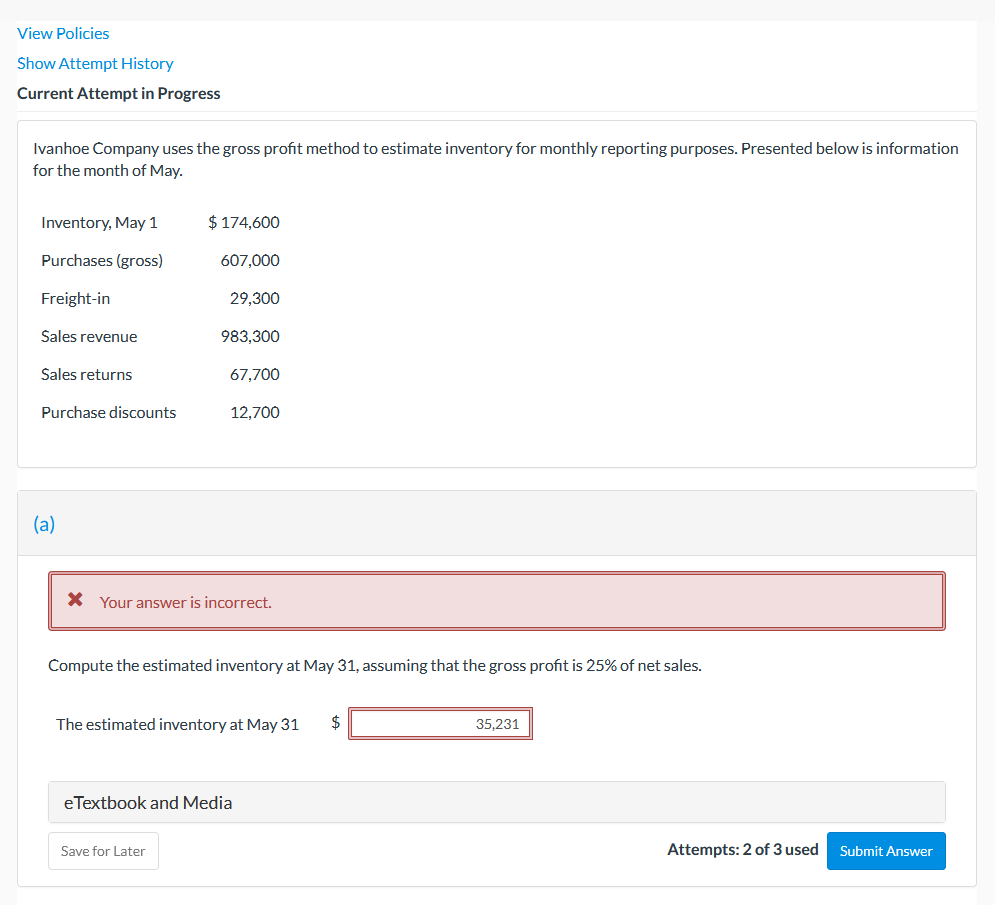
Task: Select the estimated inventory answer field
Action: [440, 723]
